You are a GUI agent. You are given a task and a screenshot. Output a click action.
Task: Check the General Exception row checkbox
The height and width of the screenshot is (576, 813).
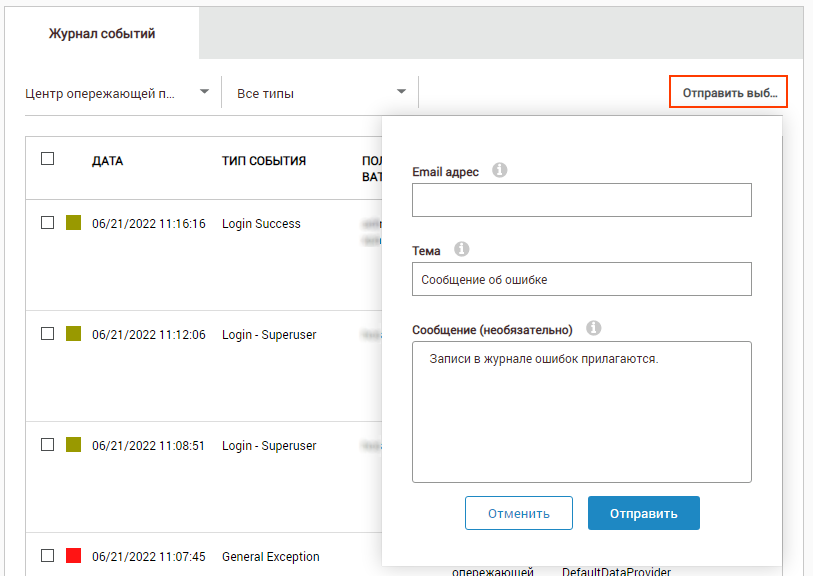pos(47,555)
